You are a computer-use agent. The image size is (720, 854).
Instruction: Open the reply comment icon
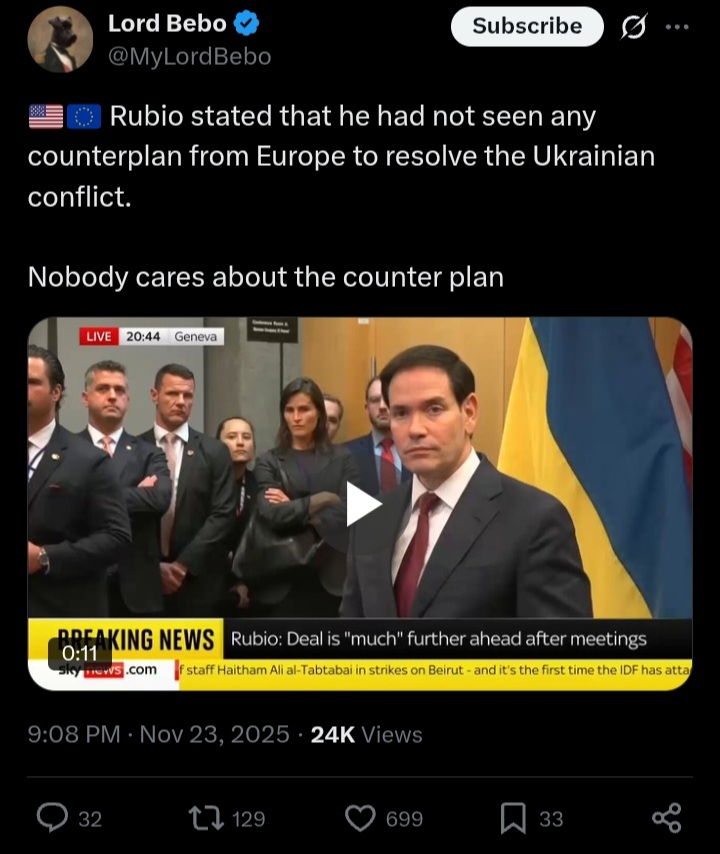(52, 818)
